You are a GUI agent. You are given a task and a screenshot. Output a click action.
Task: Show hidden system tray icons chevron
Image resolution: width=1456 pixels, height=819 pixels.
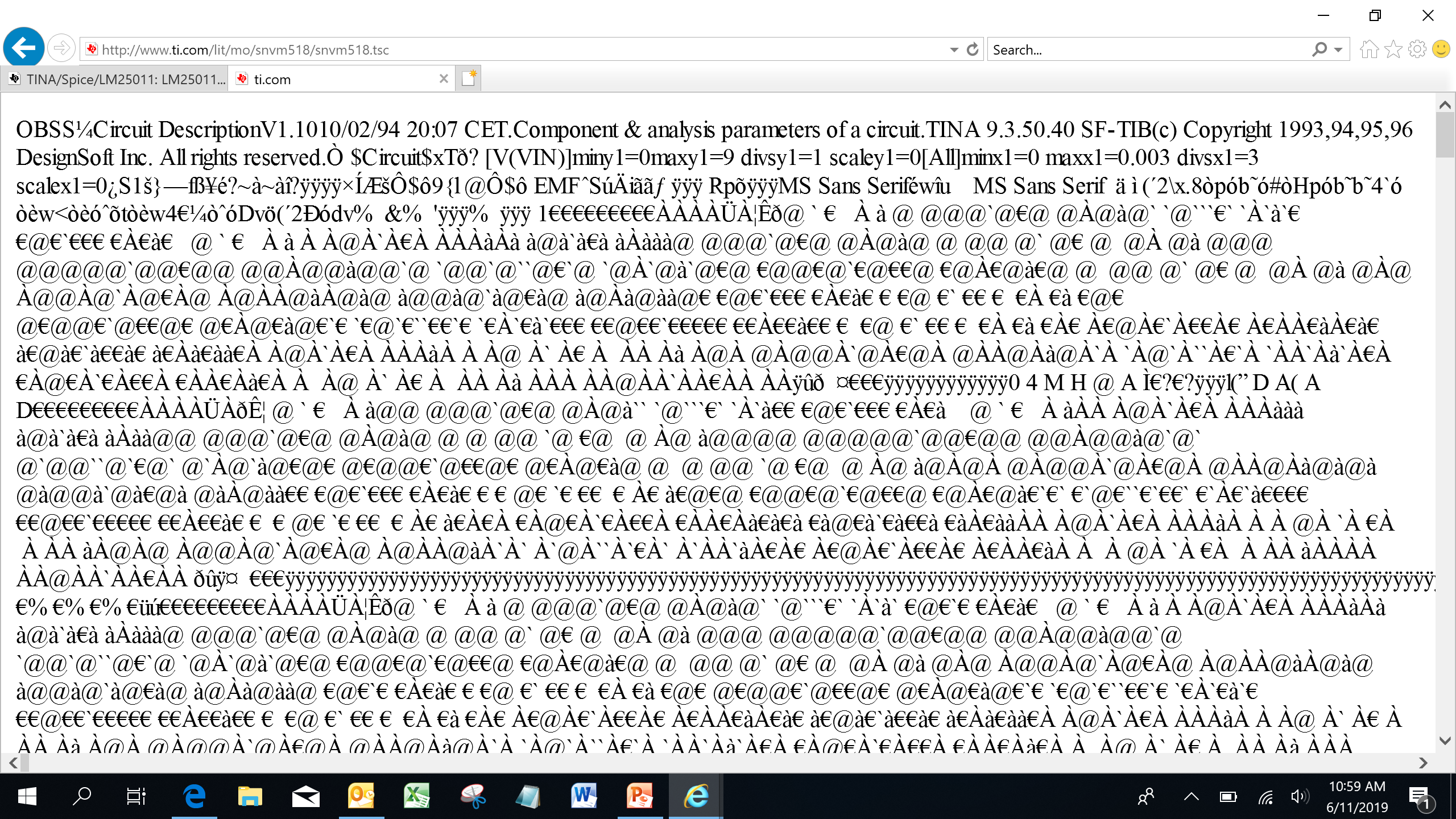click(1191, 796)
